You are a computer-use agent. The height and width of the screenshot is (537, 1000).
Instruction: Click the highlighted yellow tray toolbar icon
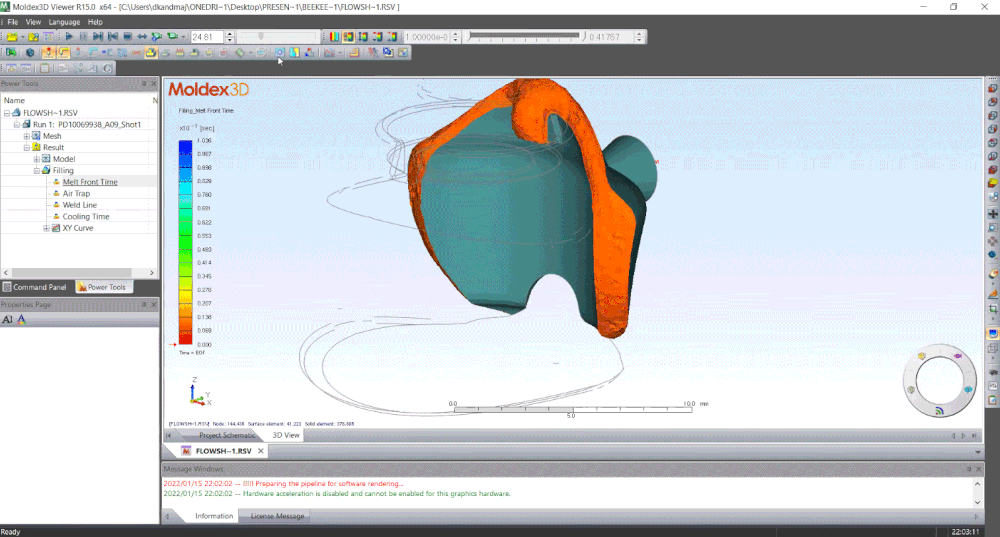pyautogui.click(x=151, y=53)
